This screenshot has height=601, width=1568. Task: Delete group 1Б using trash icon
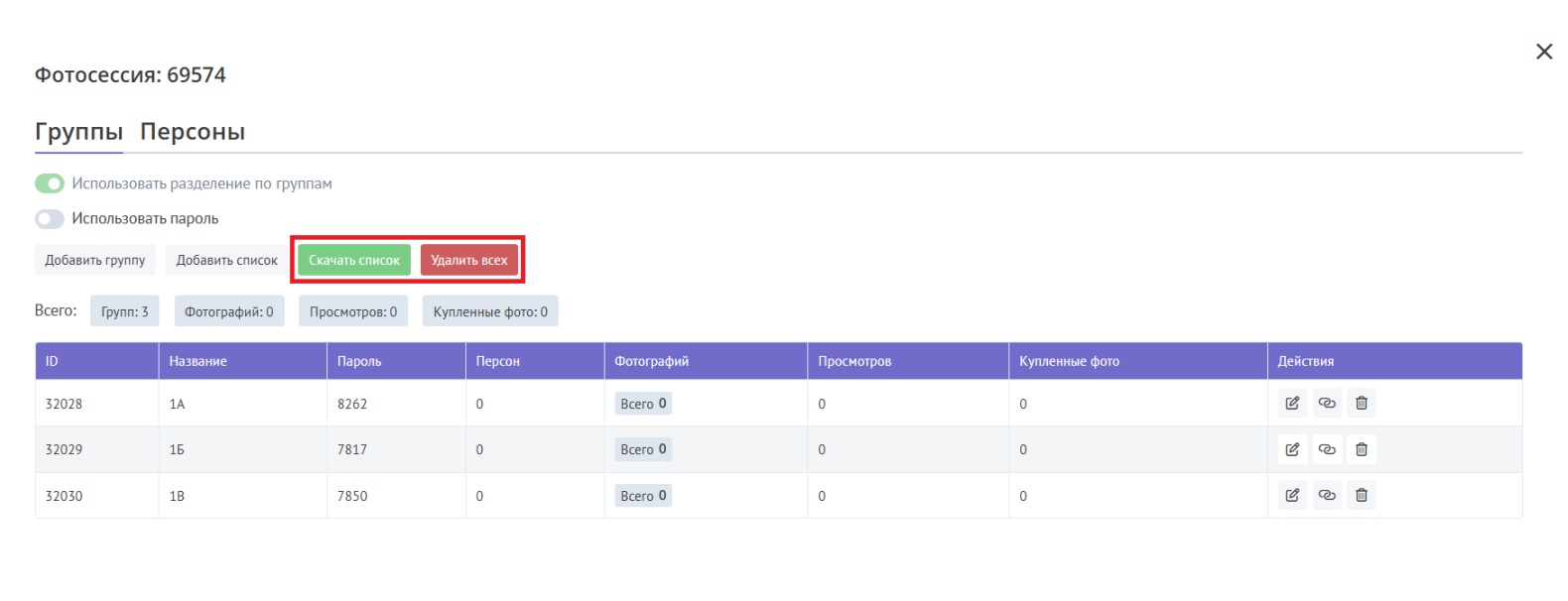tap(1362, 449)
